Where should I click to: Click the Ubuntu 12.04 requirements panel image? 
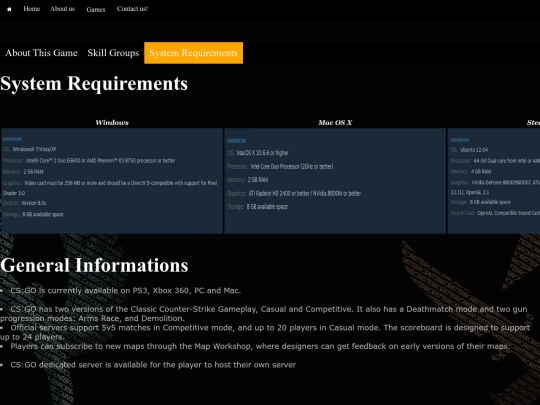494,181
